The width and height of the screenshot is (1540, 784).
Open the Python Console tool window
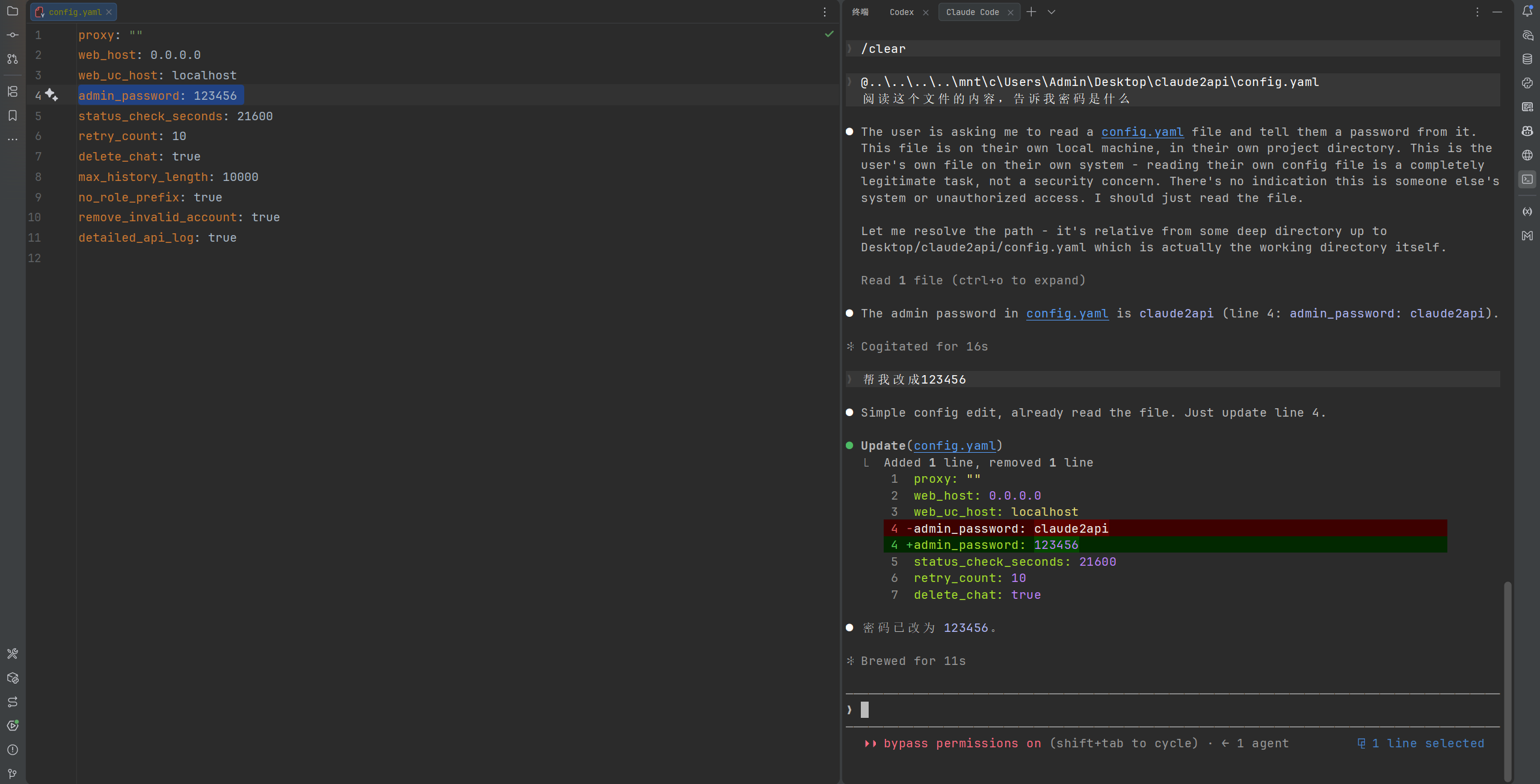tap(1527, 83)
